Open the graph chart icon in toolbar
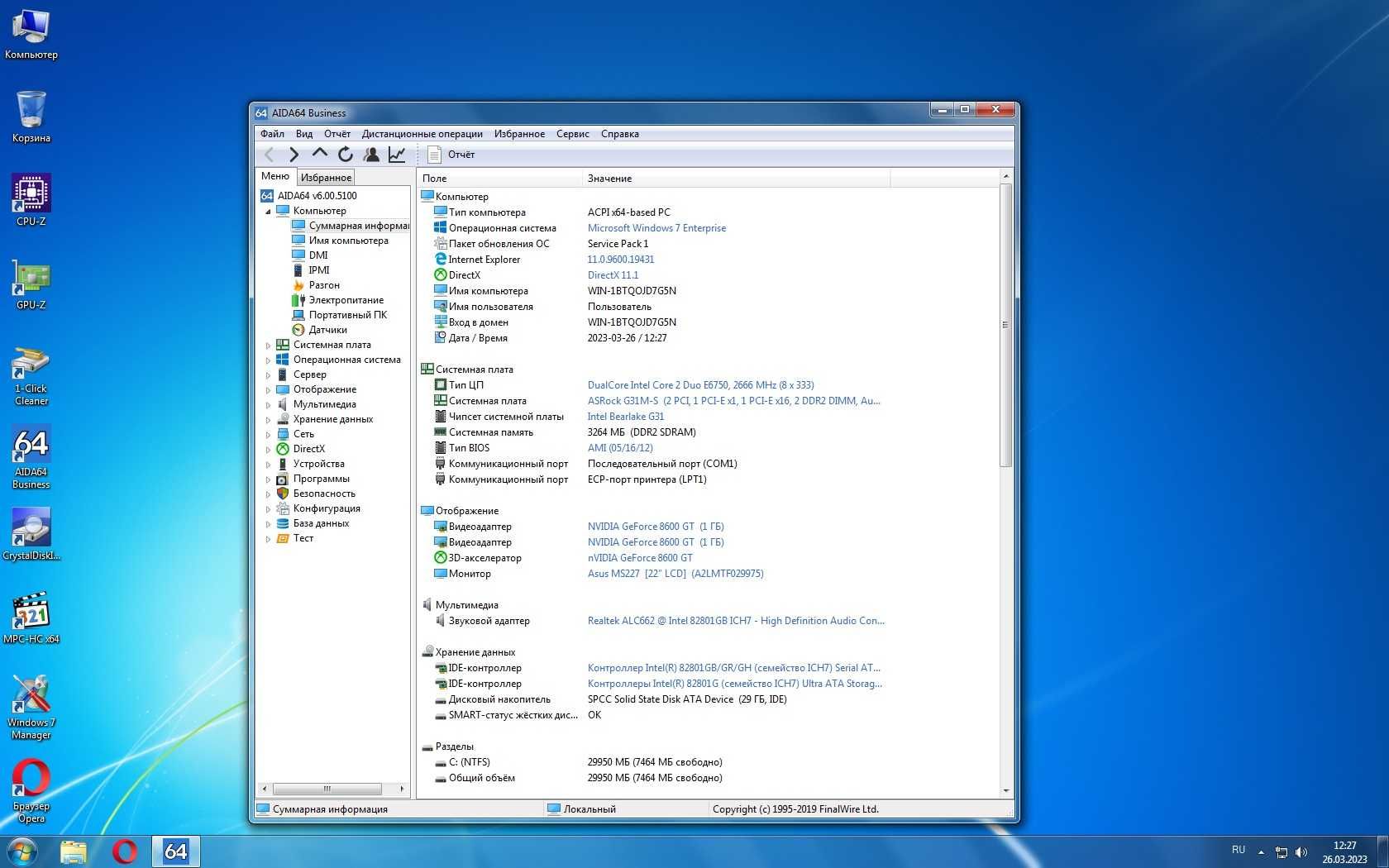Screen dimensions: 1389x868 (x=397, y=155)
